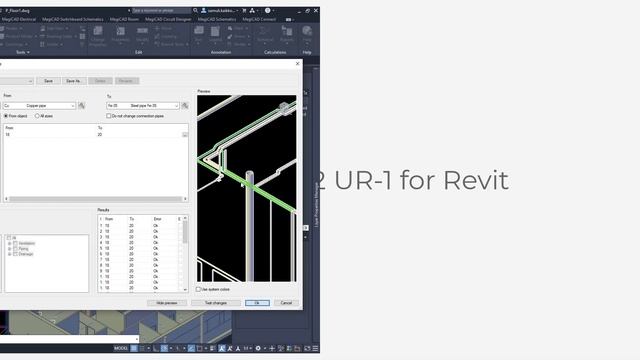The width and height of the screenshot is (640, 360).
Task: Click the Results list vertical scrollbar
Action: pos(185,254)
